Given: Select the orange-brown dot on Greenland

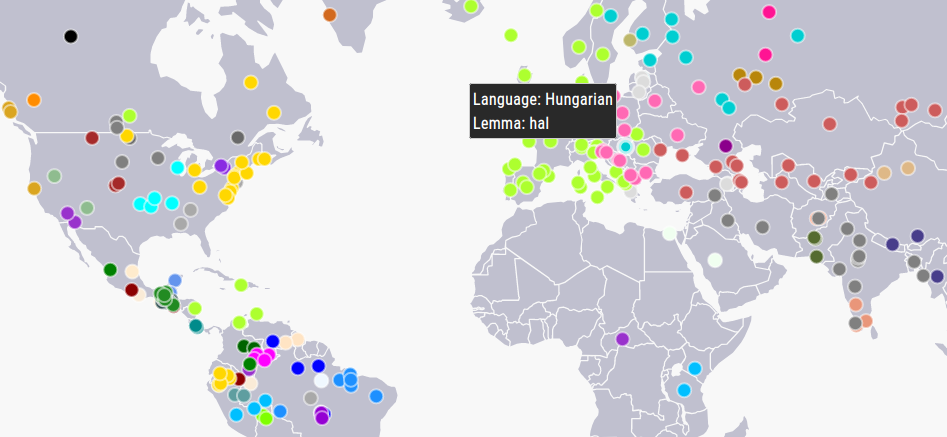Looking at the screenshot, I should 330,14.
